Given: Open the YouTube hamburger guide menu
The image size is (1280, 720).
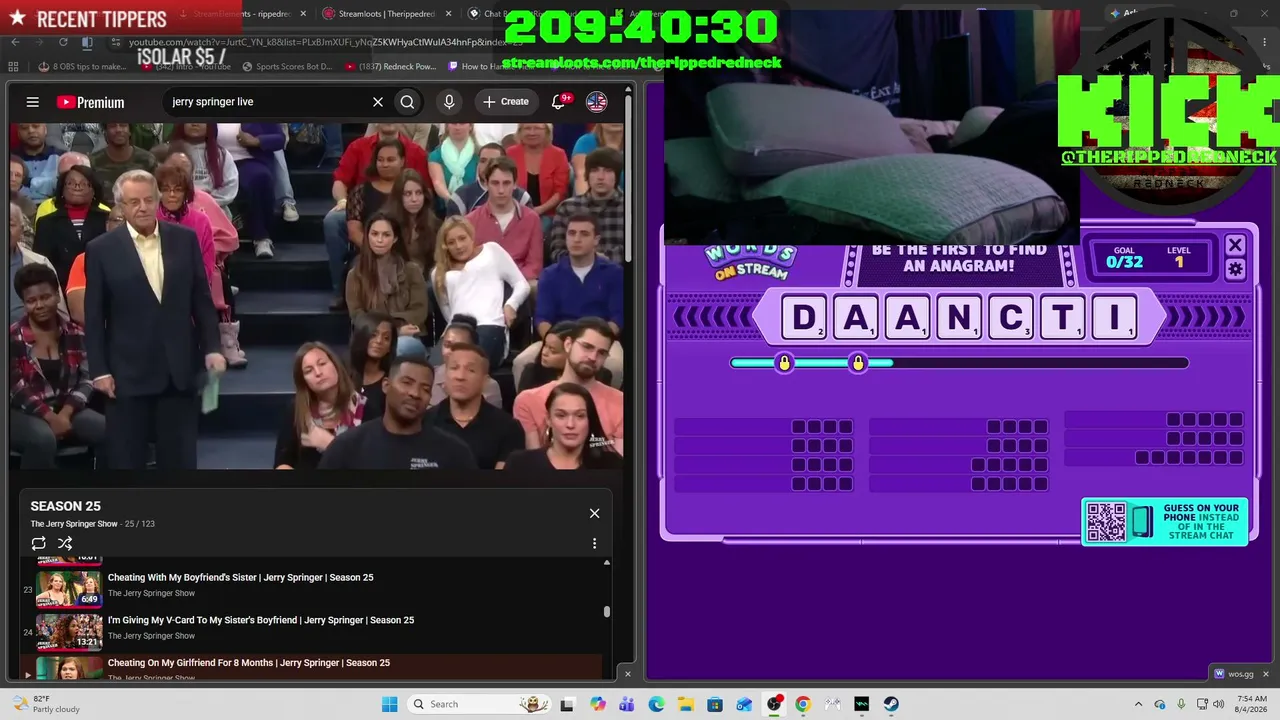Looking at the screenshot, I should [x=33, y=102].
